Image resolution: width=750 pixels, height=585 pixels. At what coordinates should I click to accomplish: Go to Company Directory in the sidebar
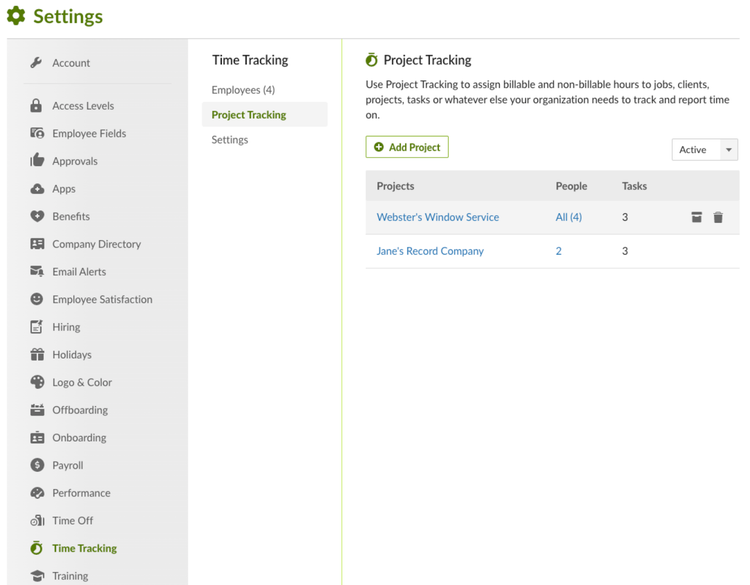coord(97,244)
